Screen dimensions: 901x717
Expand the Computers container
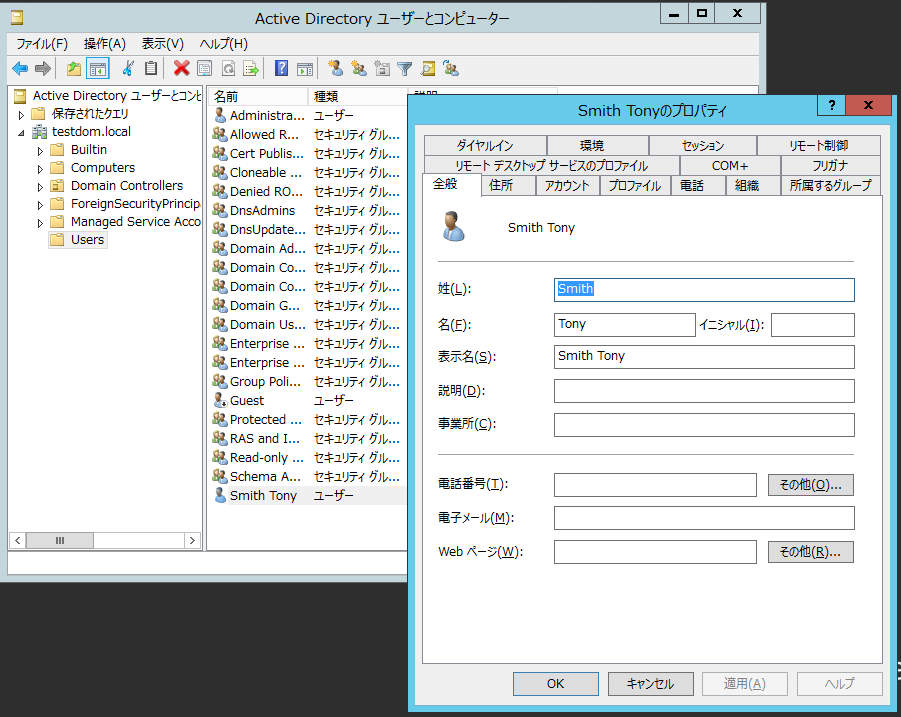tap(40, 169)
